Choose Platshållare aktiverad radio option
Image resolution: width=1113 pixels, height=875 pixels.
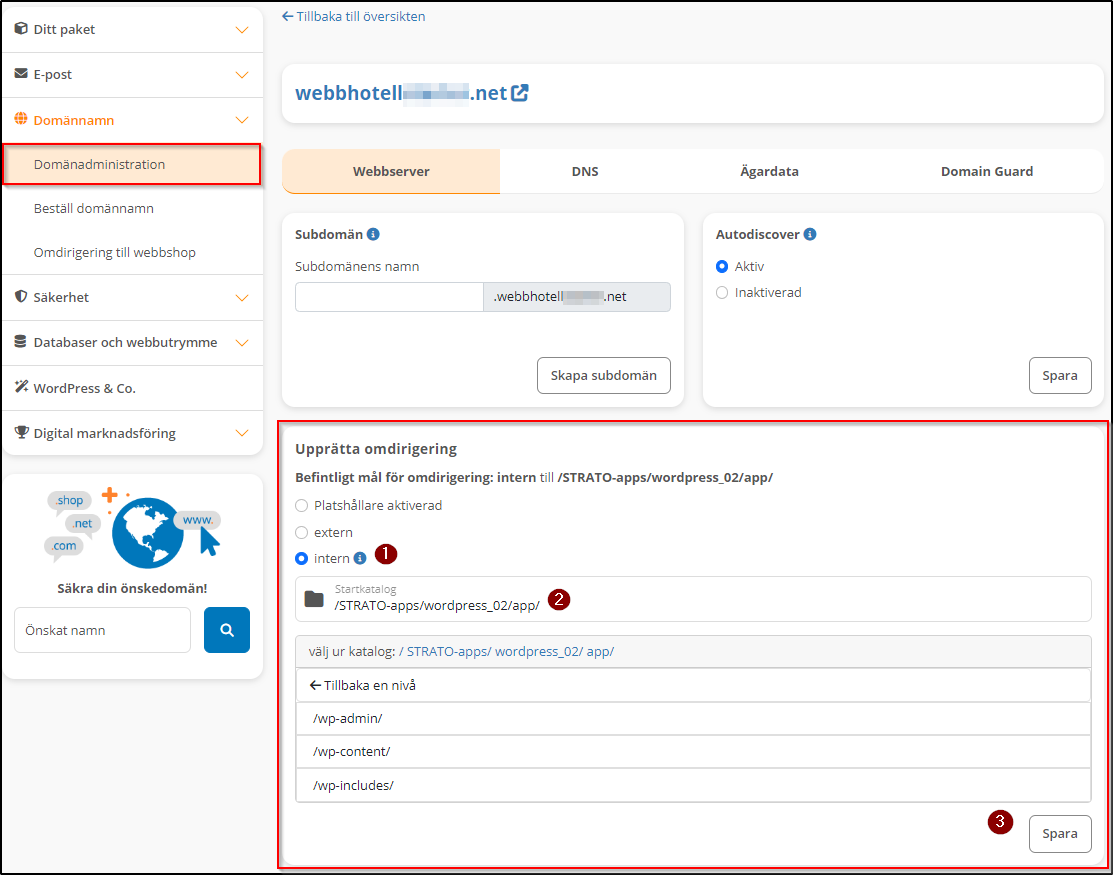(x=302, y=506)
